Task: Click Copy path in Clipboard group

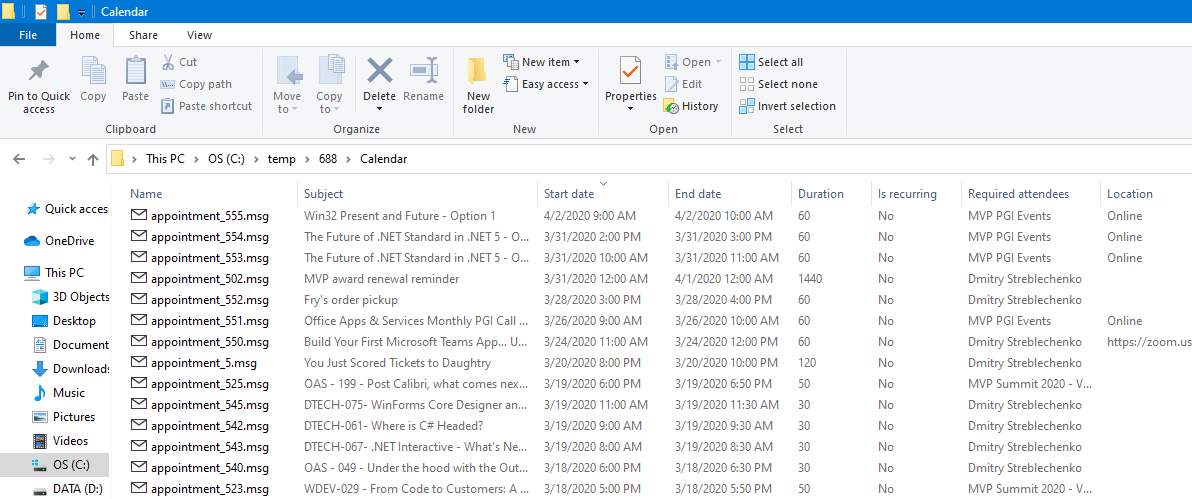Action: click(x=197, y=84)
